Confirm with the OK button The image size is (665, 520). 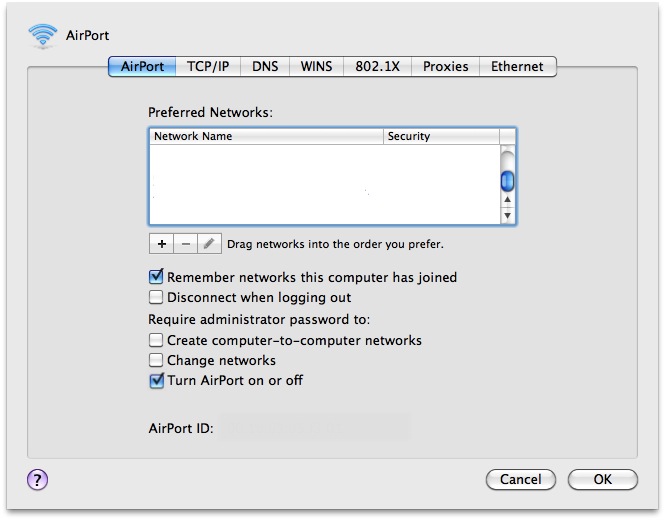[x=603, y=480]
